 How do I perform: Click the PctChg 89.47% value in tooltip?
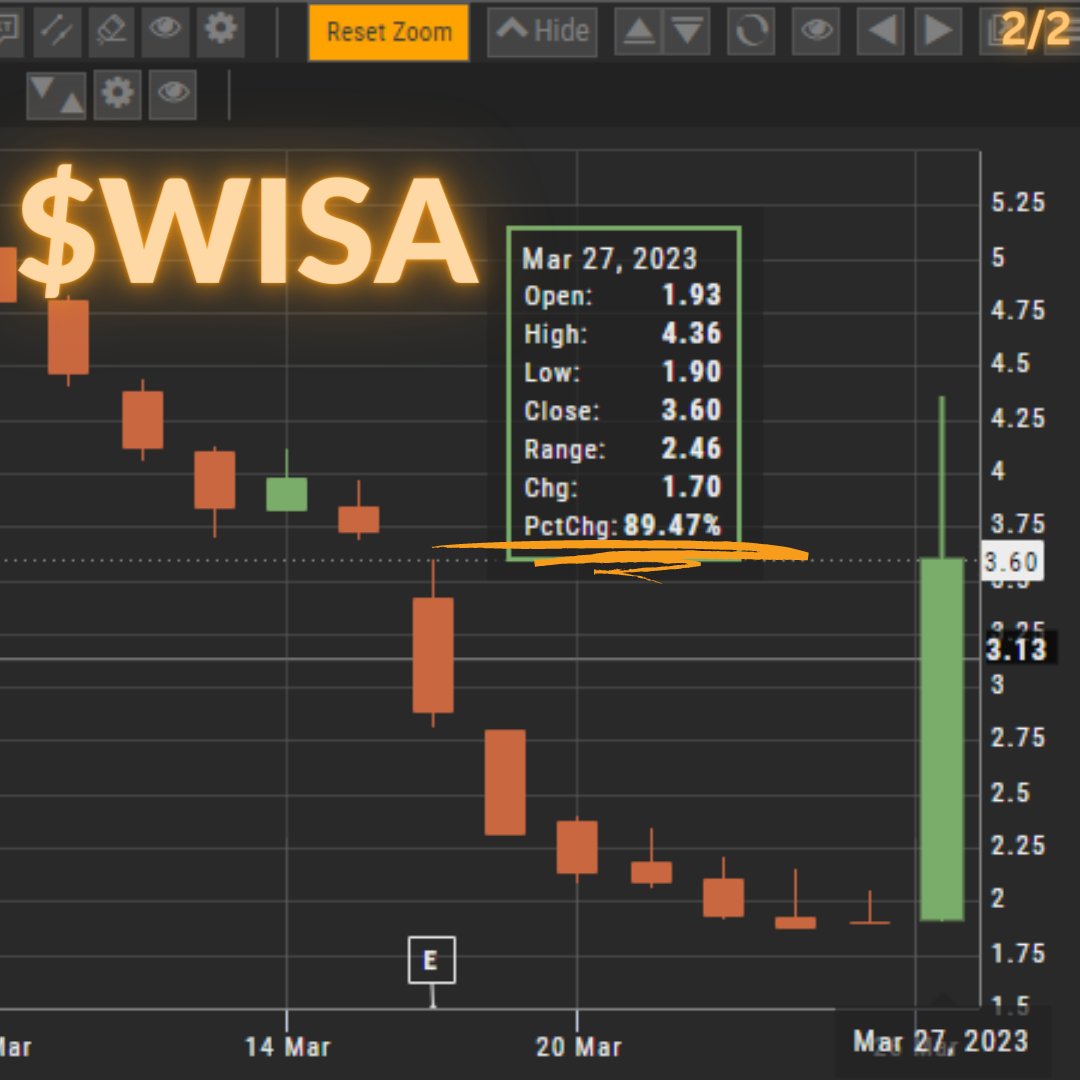point(672,526)
